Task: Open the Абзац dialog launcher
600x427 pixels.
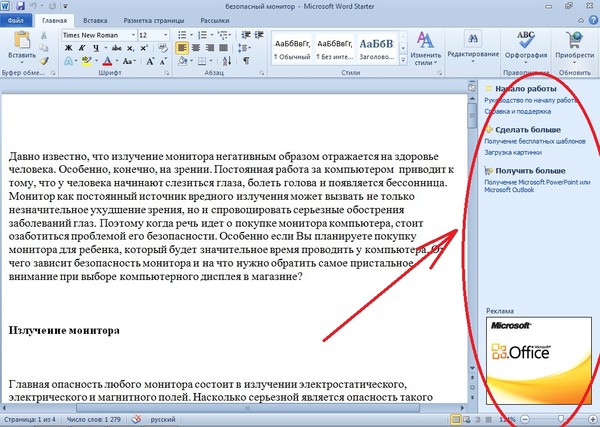Action: pyautogui.click(x=262, y=73)
